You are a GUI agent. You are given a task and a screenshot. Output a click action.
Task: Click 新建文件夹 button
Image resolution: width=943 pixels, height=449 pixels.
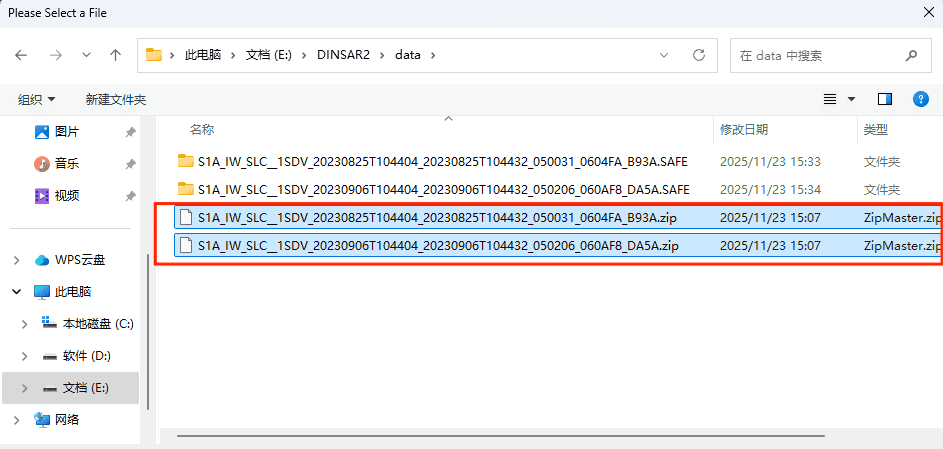click(x=116, y=100)
